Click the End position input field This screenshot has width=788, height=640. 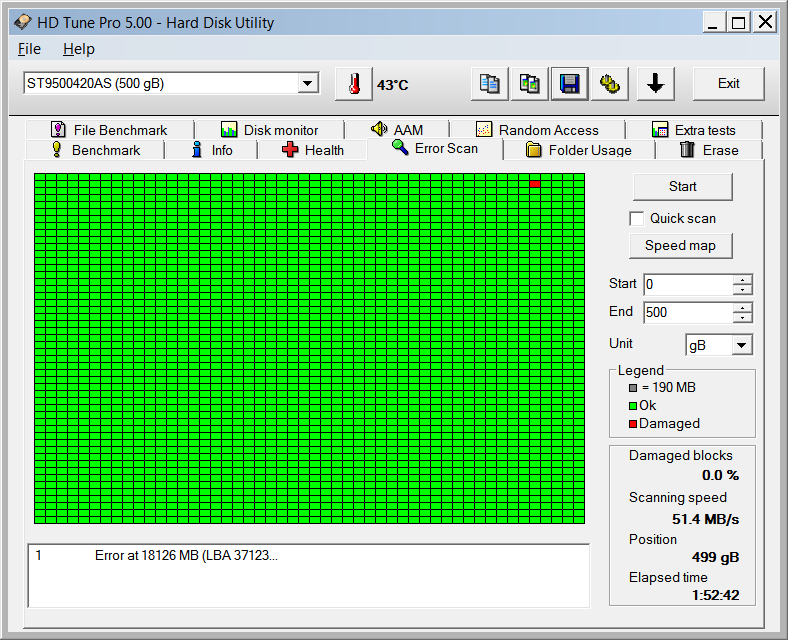pos(688,312)
